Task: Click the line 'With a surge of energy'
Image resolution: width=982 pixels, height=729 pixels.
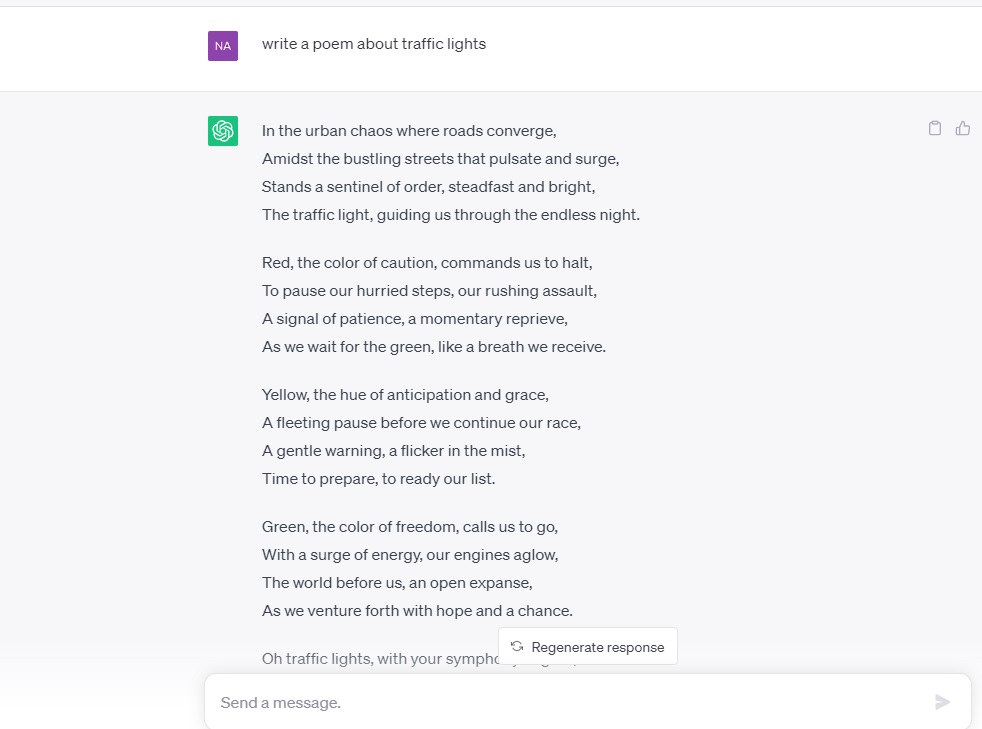Action: pos(410,555)
